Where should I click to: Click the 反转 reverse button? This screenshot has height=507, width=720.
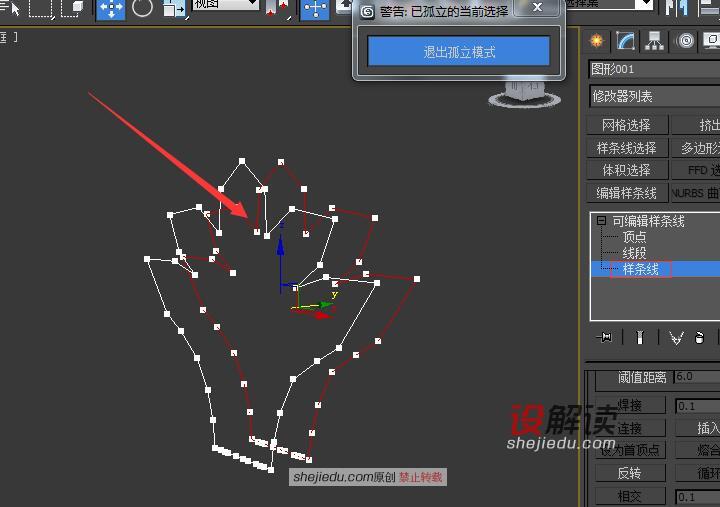pyautogui.click(x=630, y=473)
